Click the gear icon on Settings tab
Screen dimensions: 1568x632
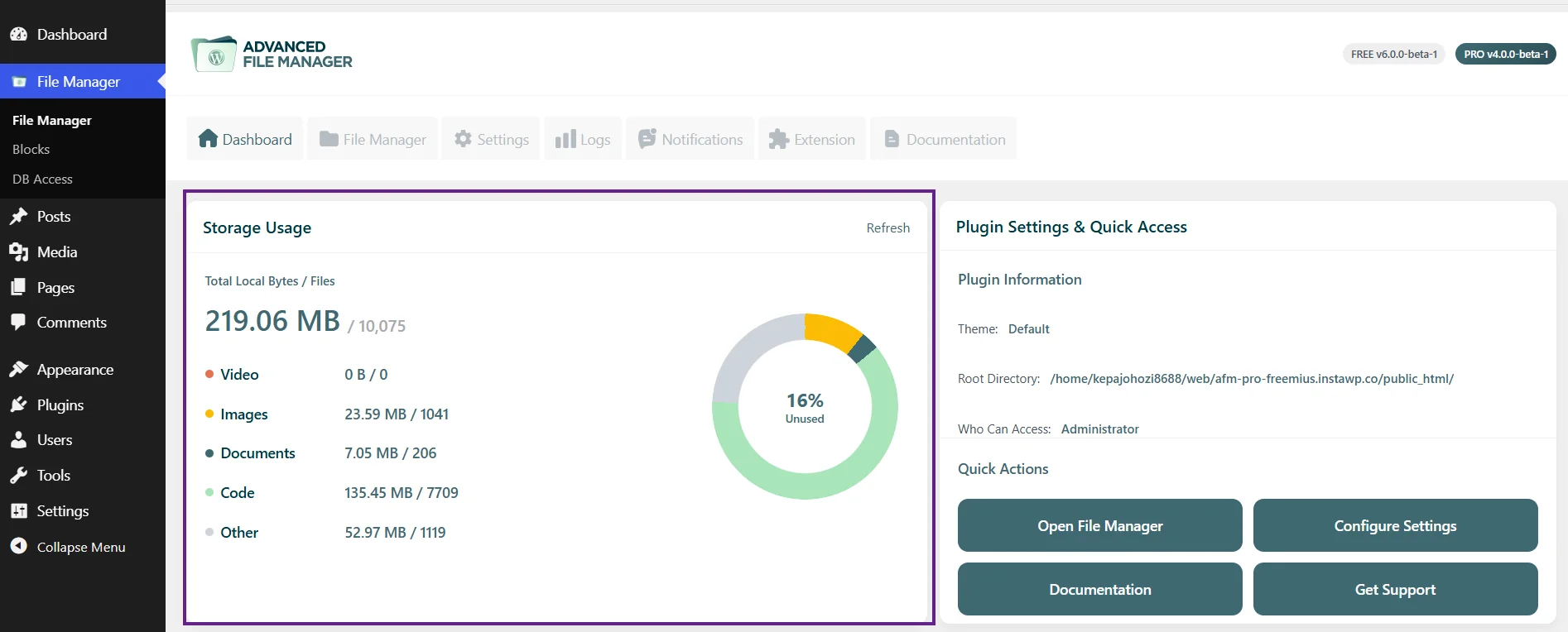(463, 139)
